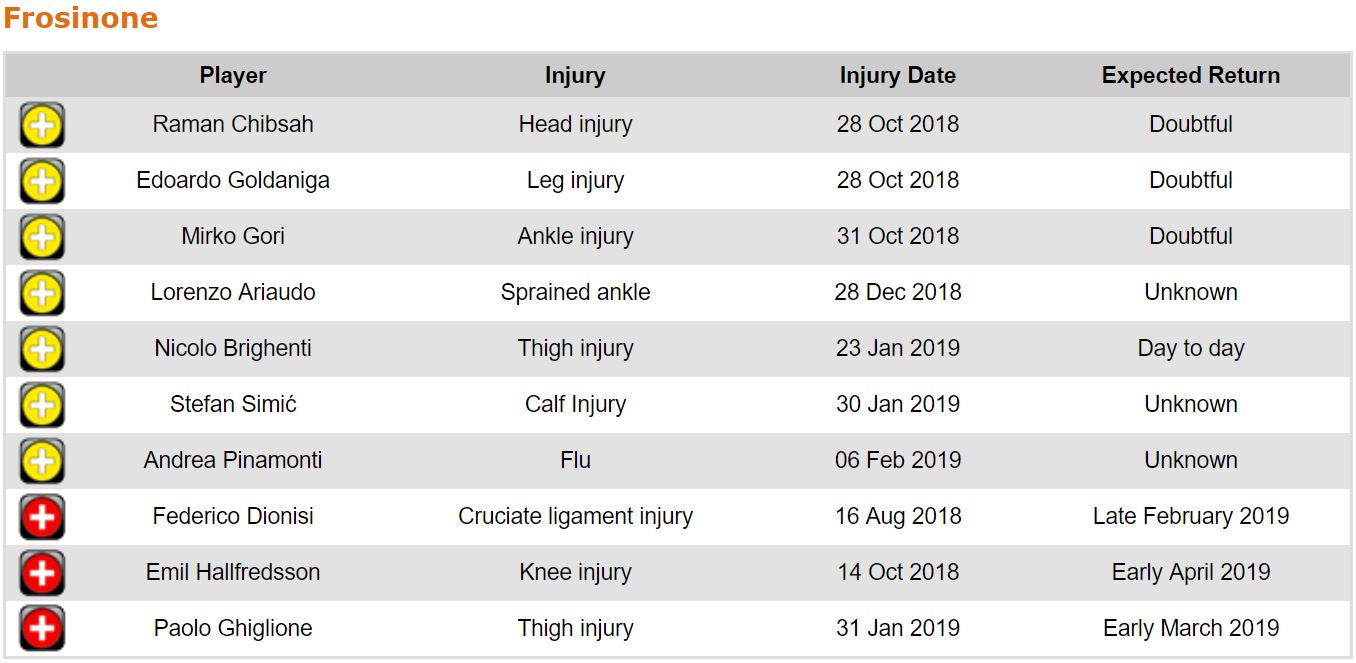The height and width of the screenshot is (663, 1356).
Task: Click Cruciate ligament injury text
Action: point(575,516)
